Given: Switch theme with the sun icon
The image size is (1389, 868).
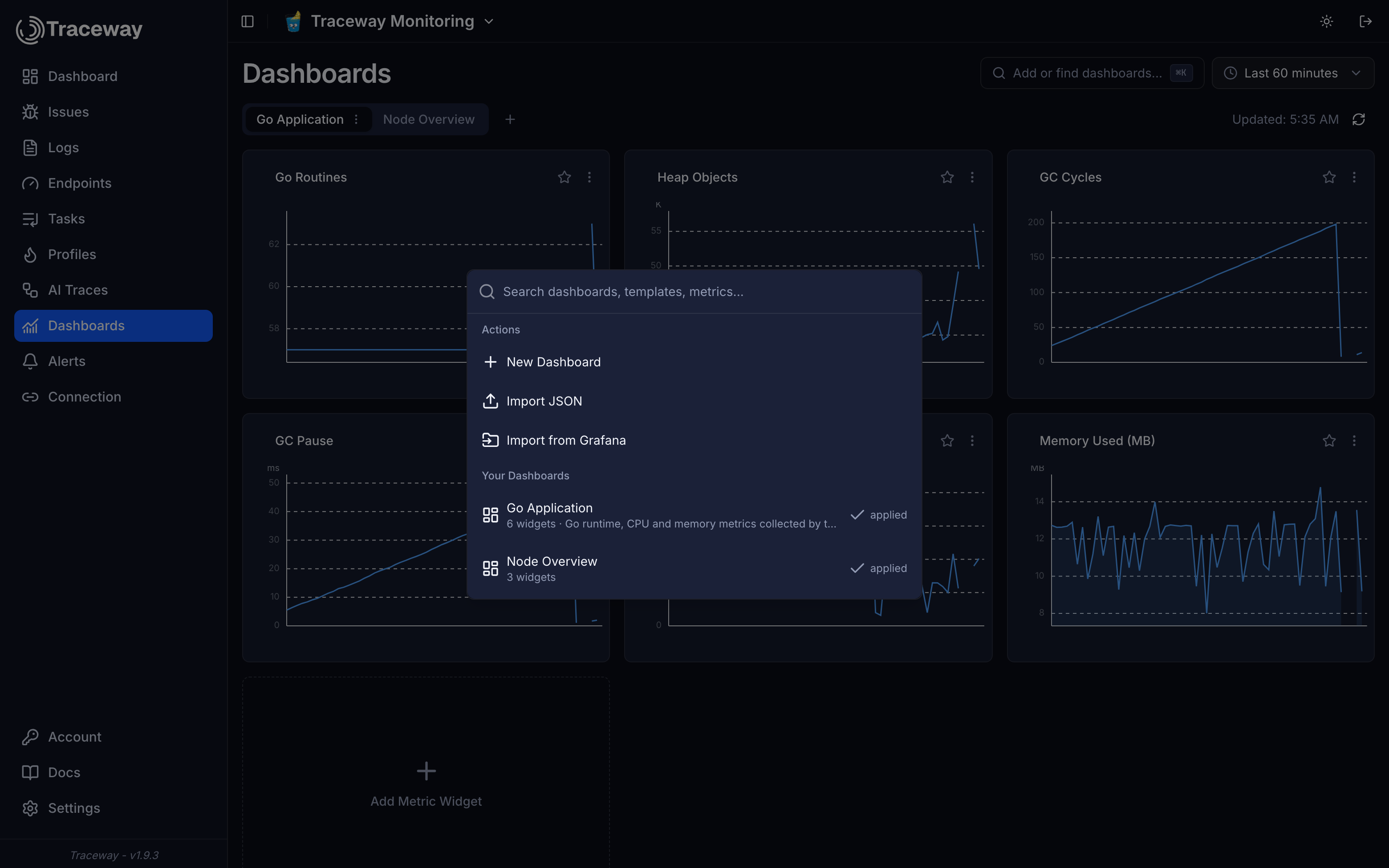Looking at the screenshot, I should (x=1326, y=21).
